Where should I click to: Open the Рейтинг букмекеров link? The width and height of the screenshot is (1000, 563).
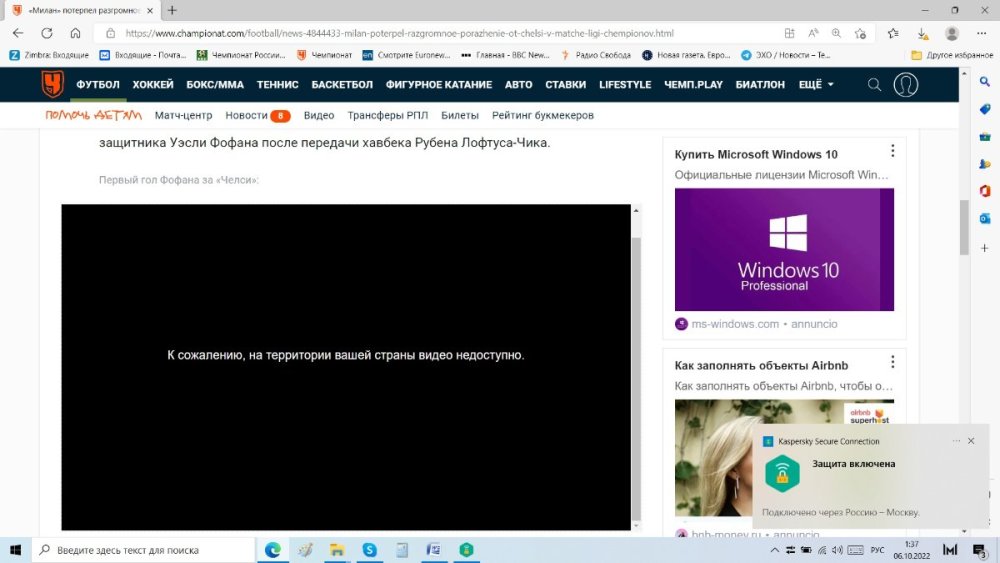point(543,115)
